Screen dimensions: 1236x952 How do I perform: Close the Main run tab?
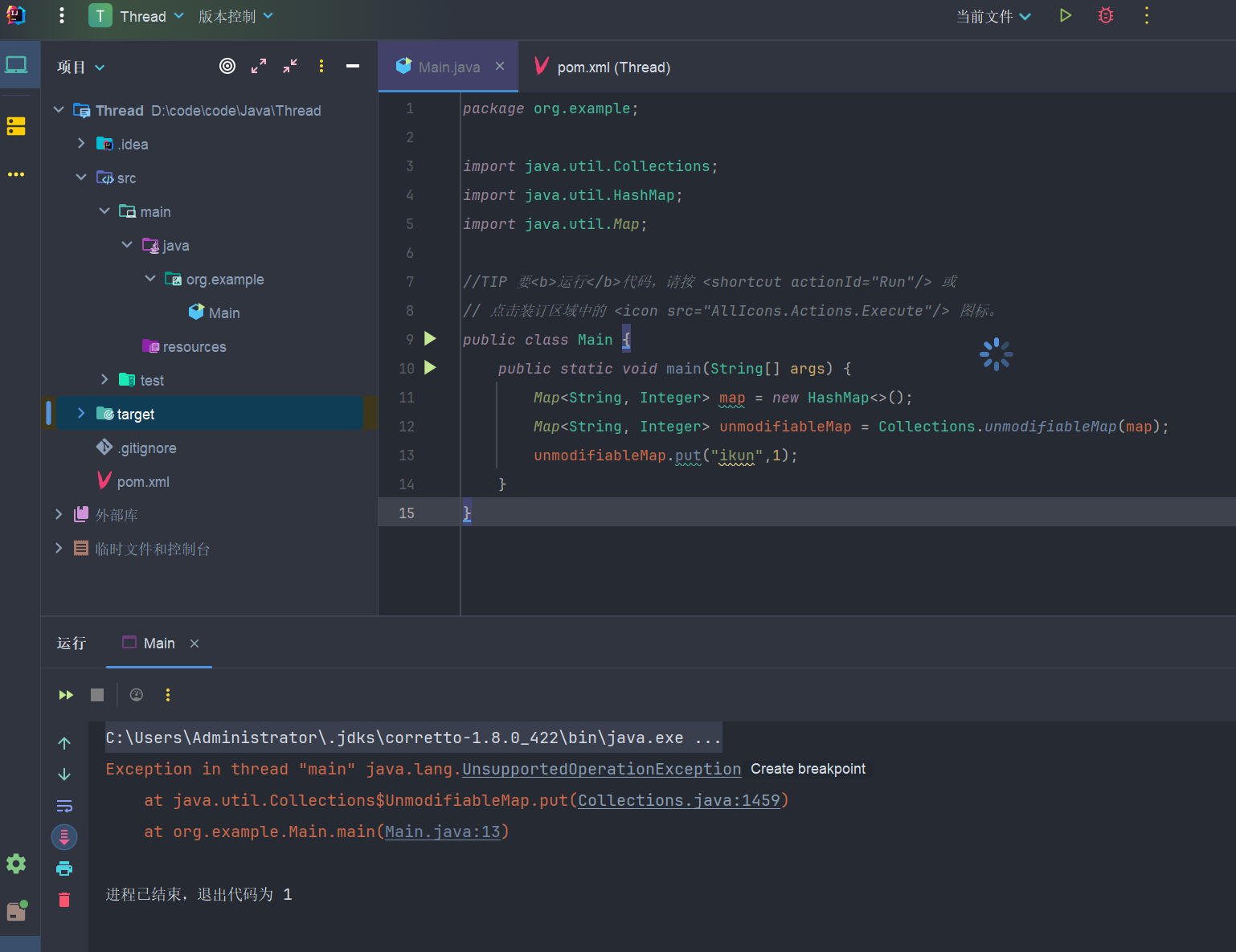click(194, 644)
